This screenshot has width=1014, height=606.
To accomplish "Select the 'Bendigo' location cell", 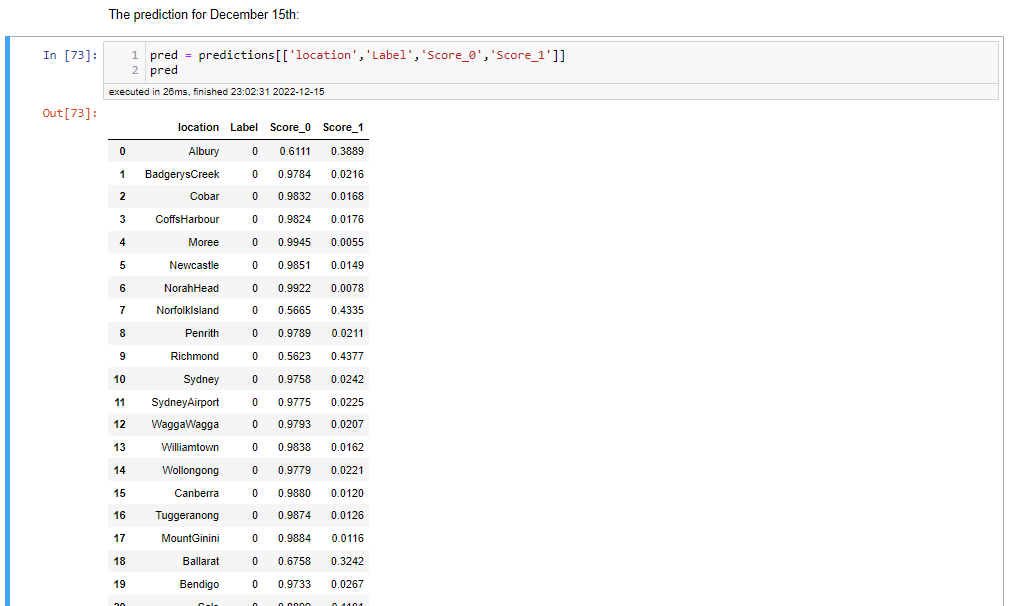I will 199,585.
